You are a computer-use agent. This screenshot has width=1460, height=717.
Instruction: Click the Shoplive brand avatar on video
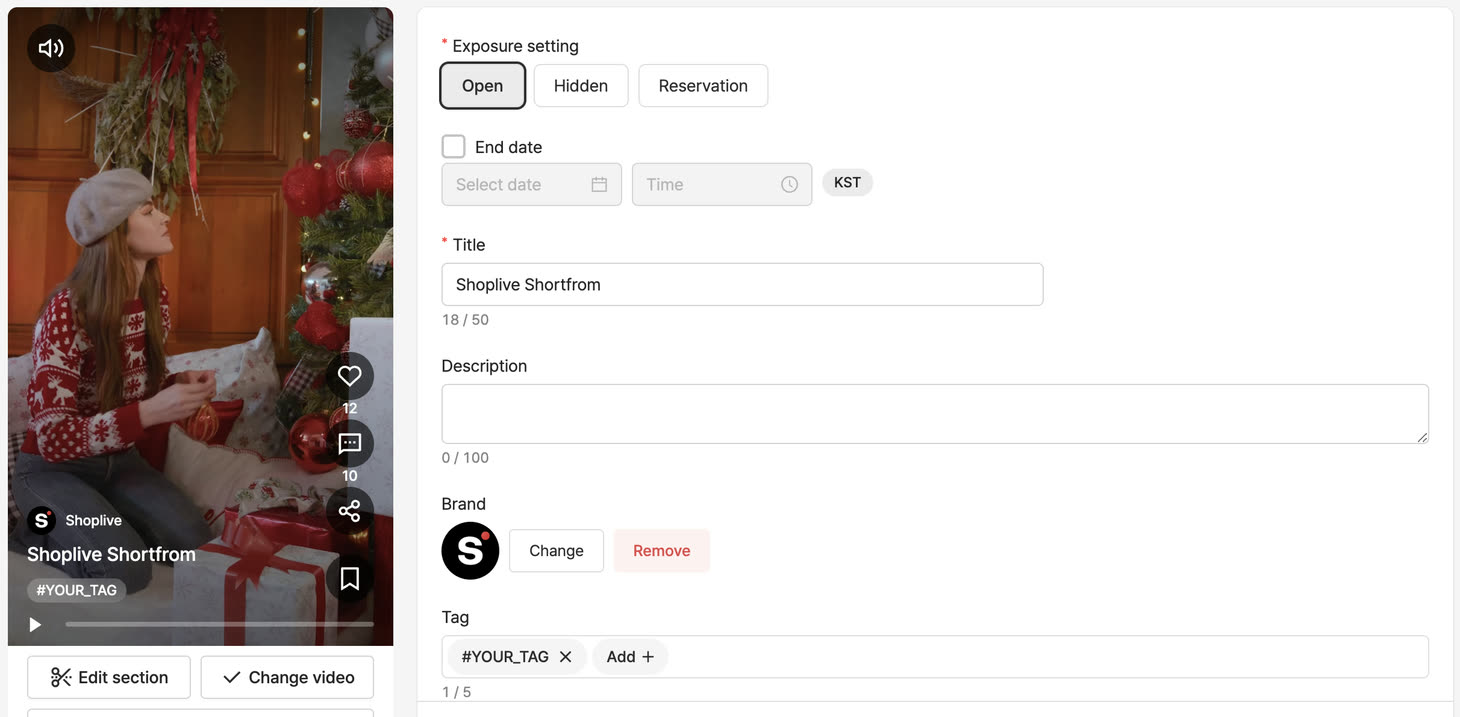(x=41, y=520)
